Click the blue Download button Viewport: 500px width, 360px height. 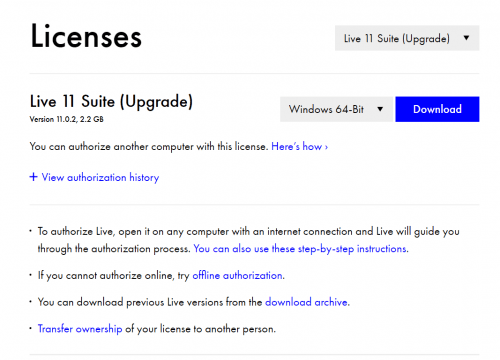pos(437,109)
